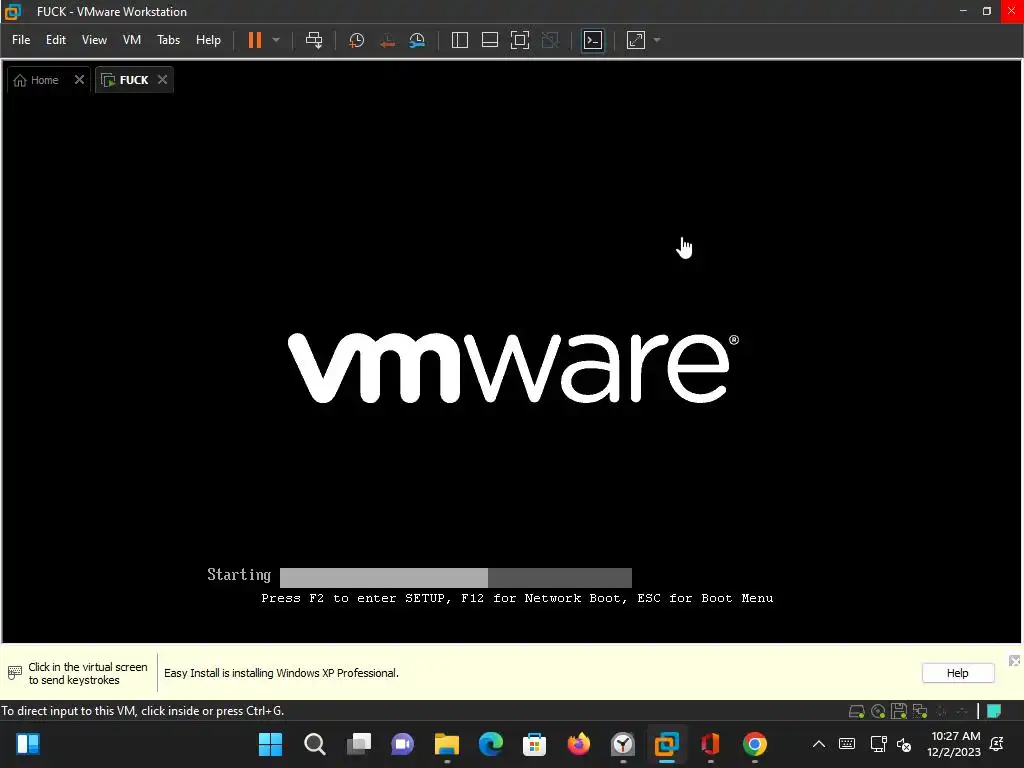Open the Microsoft Office taskbar icon
The height and width of the screenshot is (768, 1024).
[x=711, y=744]
